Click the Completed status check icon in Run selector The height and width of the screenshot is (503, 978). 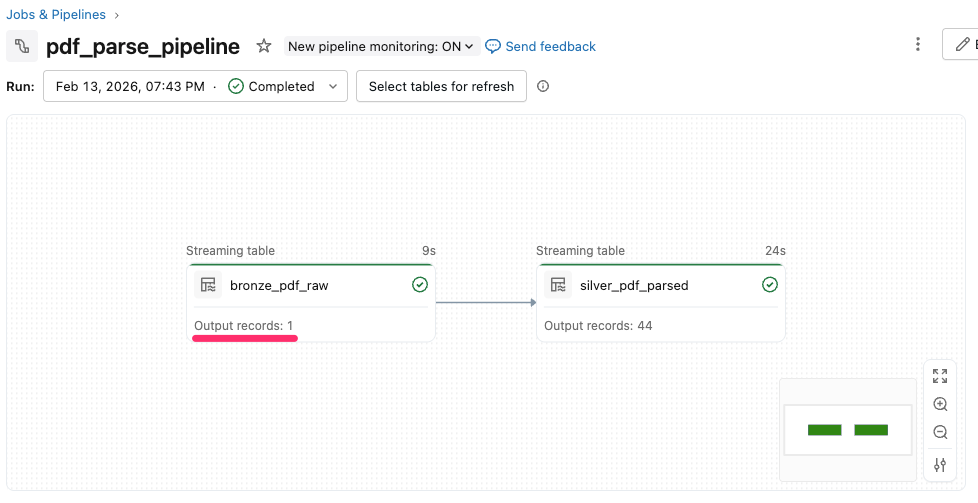(x=236, y=86)
